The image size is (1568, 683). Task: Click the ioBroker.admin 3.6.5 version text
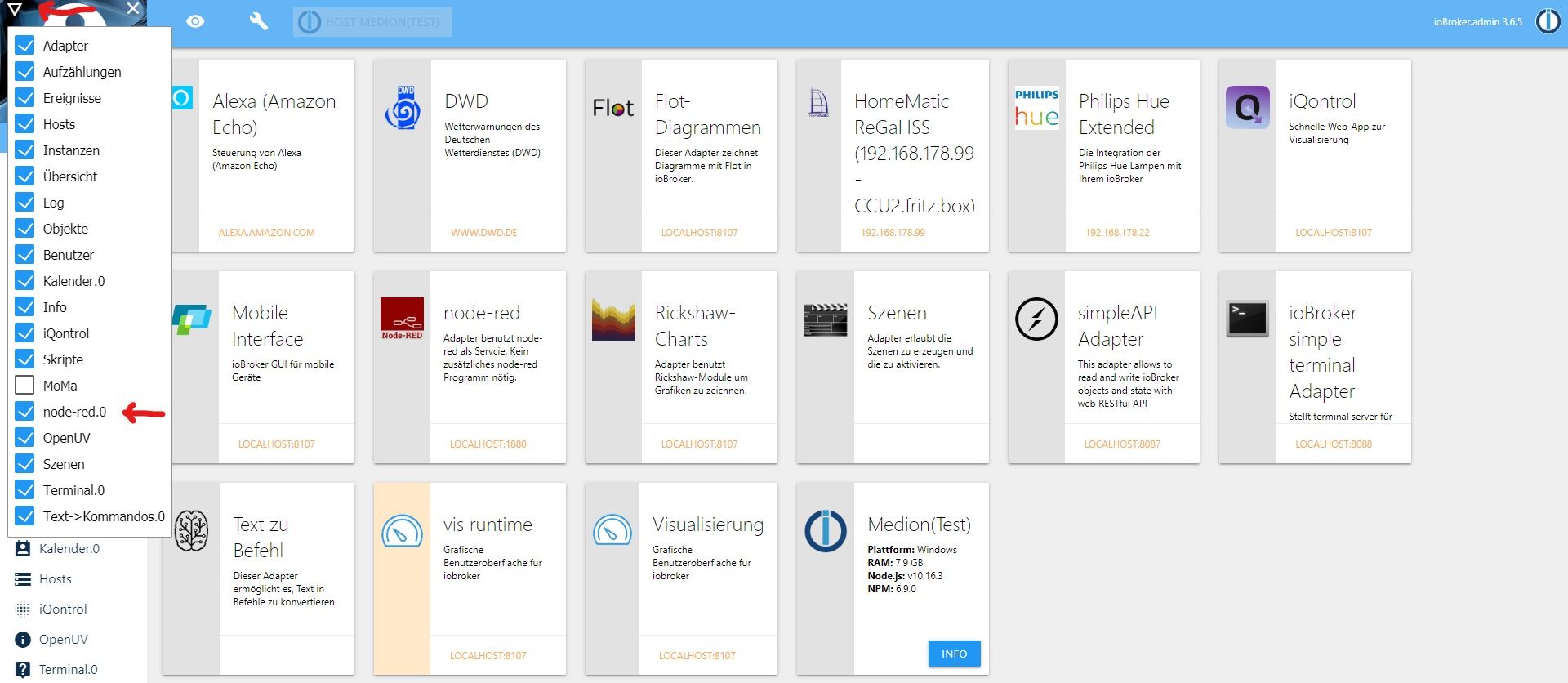click(x=1478, y=22)
